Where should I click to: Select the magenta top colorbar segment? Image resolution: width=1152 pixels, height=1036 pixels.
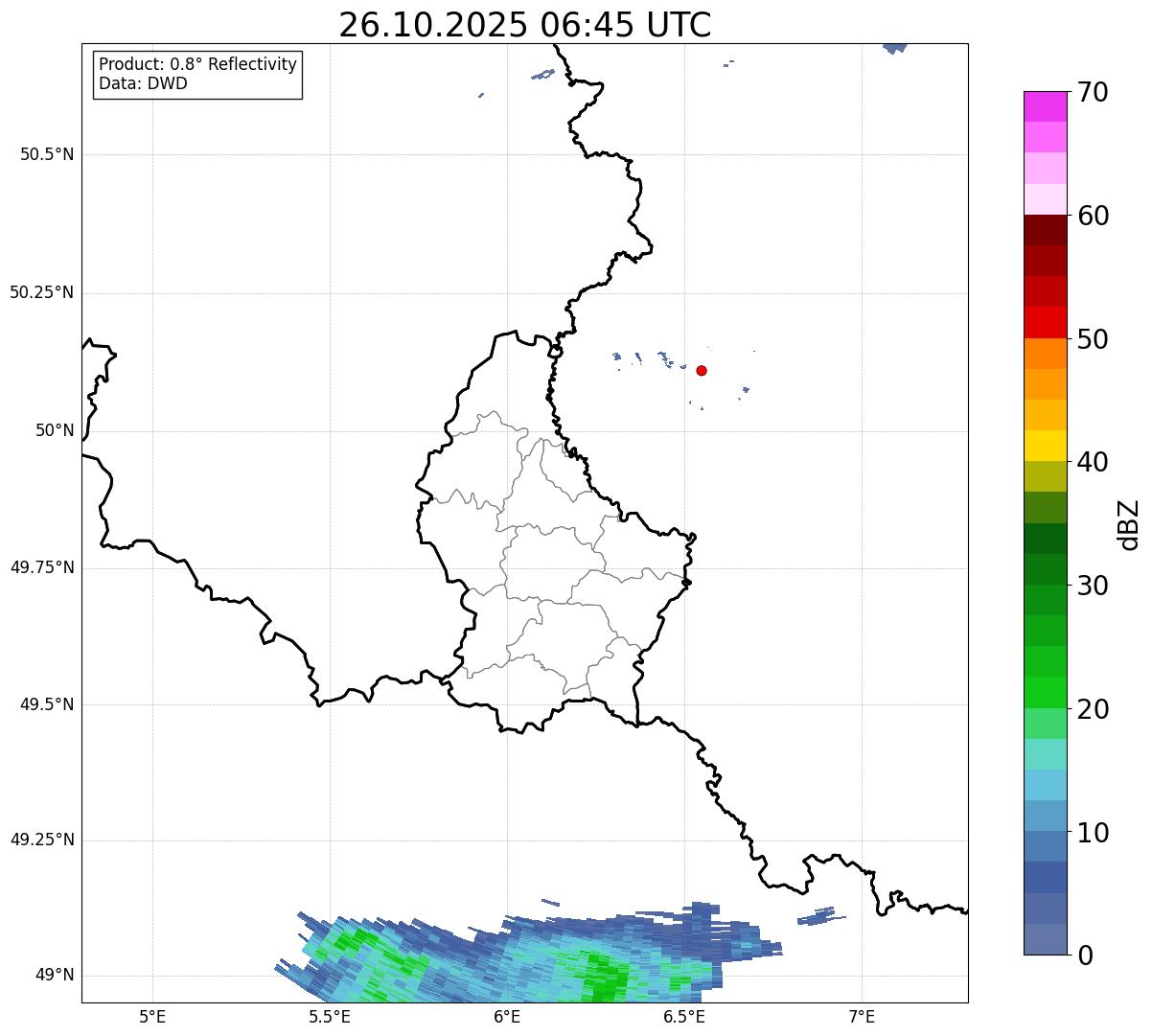pos(1045,106)
